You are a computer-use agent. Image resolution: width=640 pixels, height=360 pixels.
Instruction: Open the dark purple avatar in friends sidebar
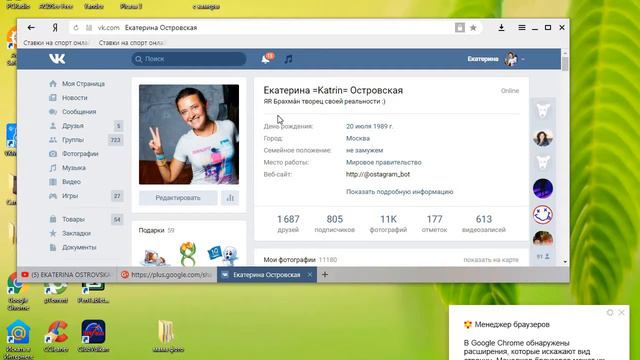tap(543, 189)
